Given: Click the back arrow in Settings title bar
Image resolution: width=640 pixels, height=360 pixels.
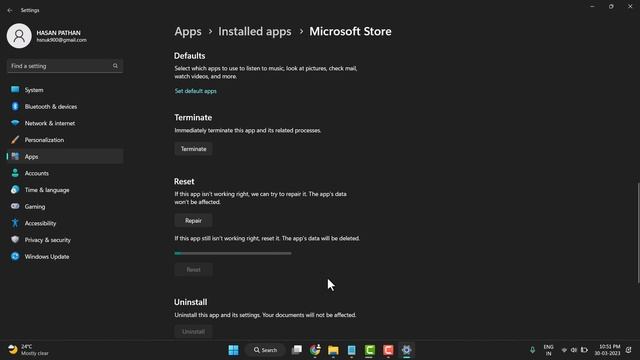Looking at the screenshot, I should pos(10,10).
